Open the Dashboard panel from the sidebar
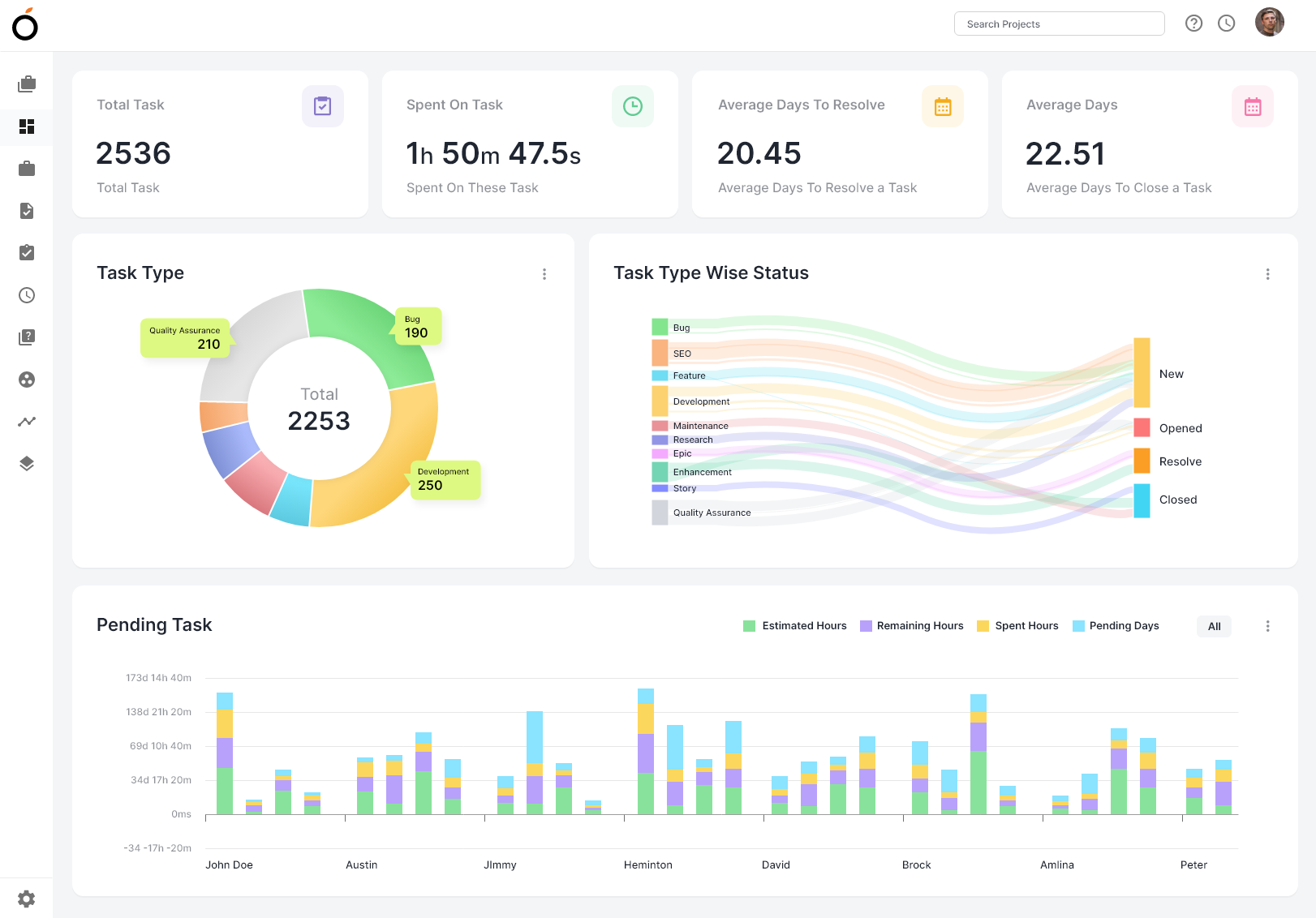Screen dimensions: 1316x918 [x=27, y=127]
